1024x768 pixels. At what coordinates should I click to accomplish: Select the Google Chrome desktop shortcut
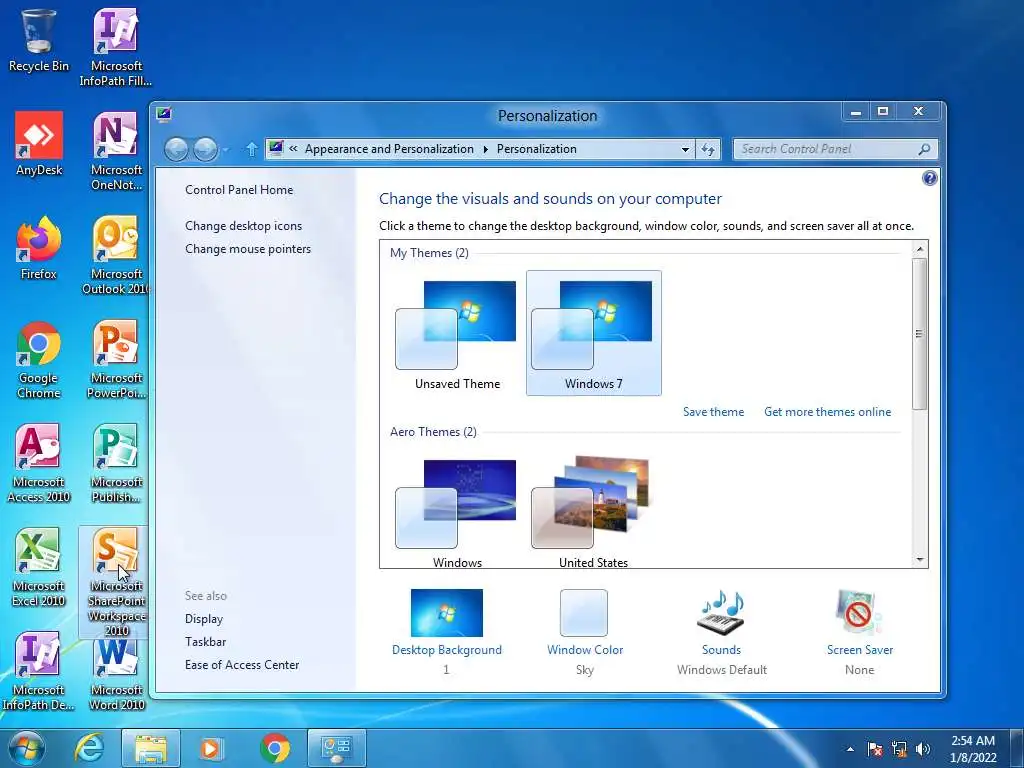tap(39, 360)
